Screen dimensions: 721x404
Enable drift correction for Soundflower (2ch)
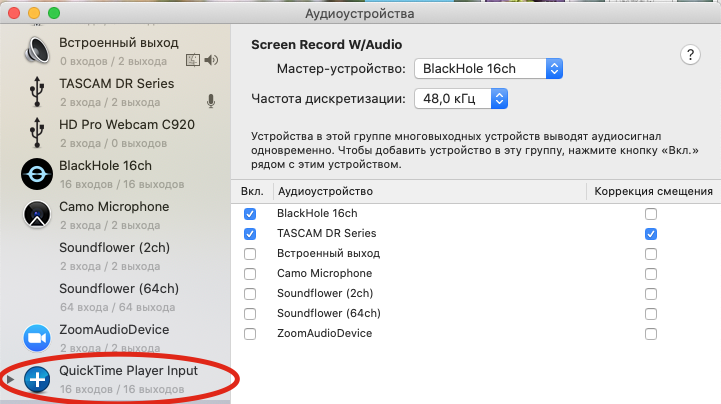tap(651, 294)
